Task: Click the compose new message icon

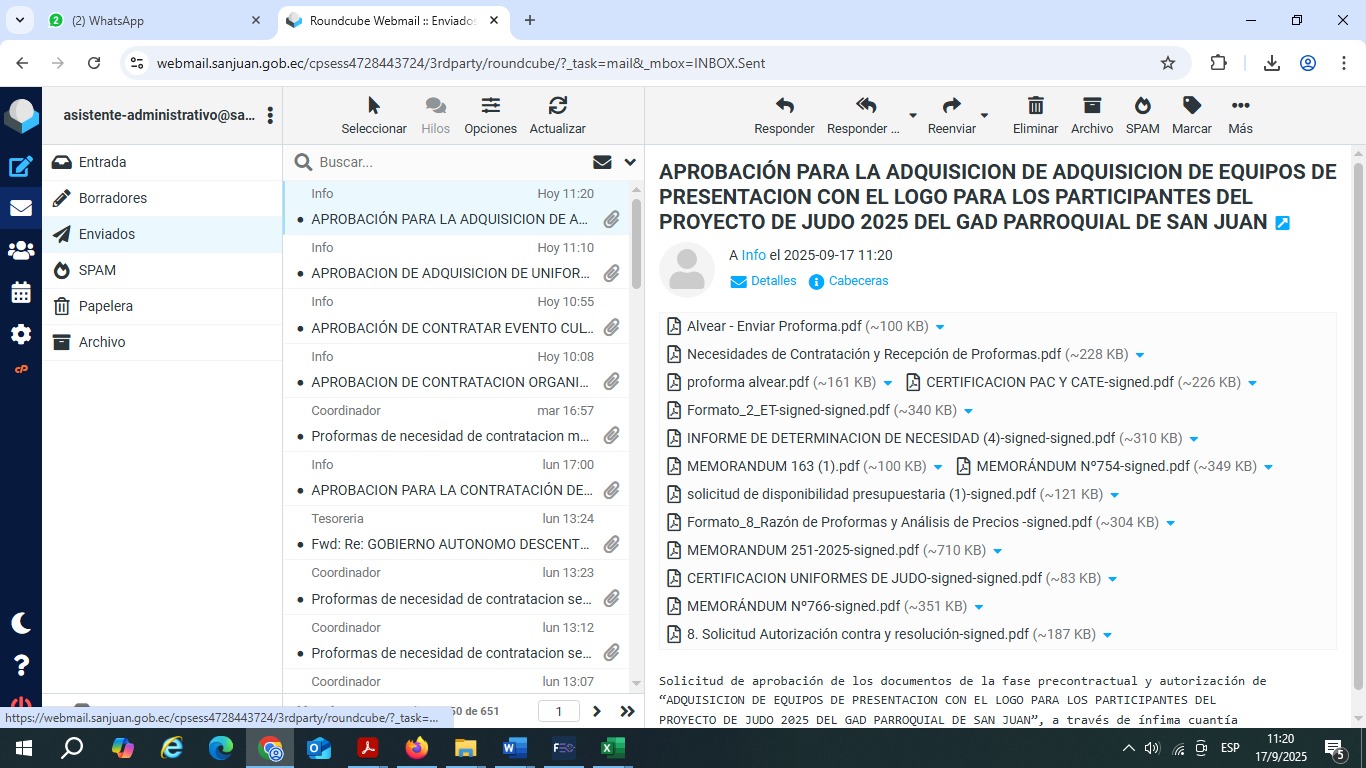Action: click(21, 167)
